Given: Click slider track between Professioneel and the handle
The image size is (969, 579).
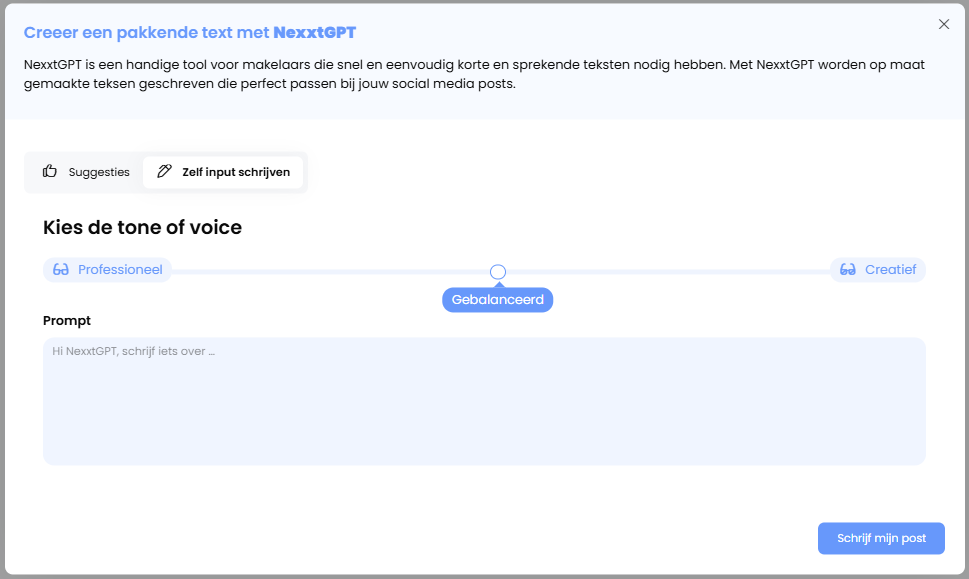Looking at the screenshot, I should (330, 272).
